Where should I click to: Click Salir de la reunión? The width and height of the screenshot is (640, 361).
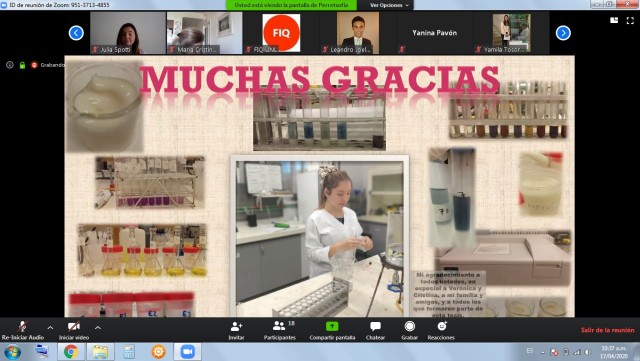(x=607, y=330)
